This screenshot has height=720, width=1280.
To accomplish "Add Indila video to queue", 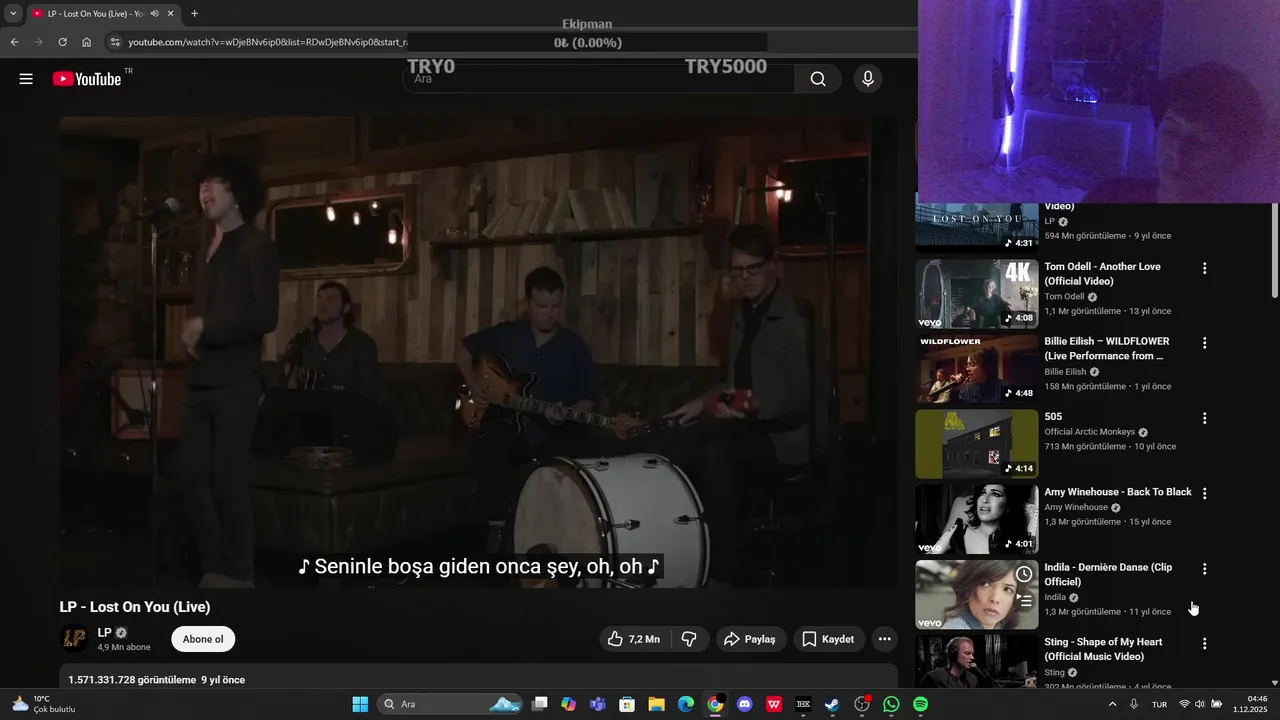I will [x=1024, y=601].
